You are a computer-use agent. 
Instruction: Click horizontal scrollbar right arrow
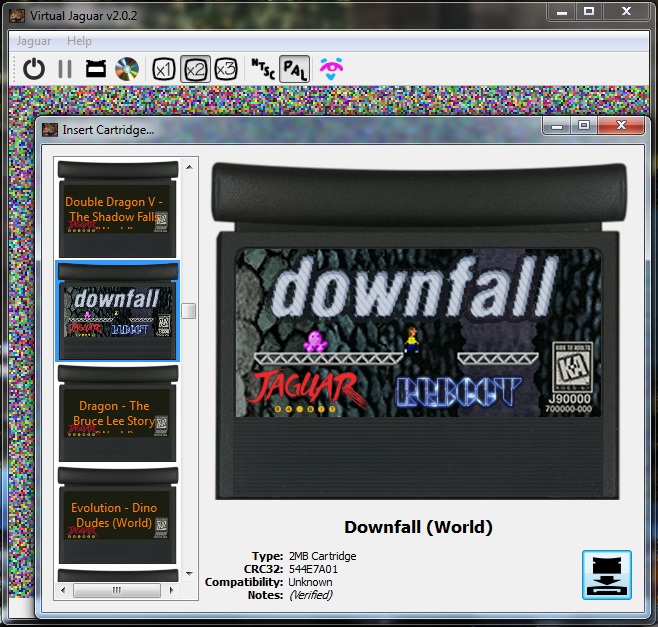171,590
